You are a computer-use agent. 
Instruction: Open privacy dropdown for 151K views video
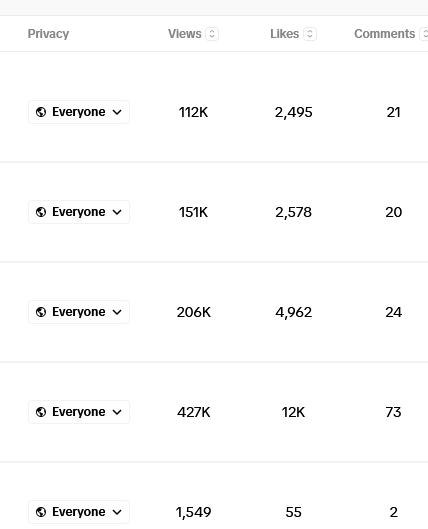click(79, 212)
